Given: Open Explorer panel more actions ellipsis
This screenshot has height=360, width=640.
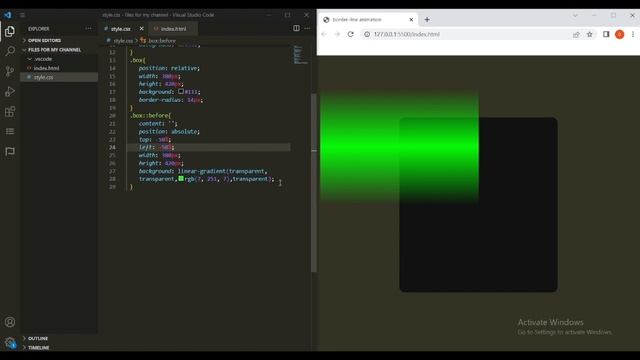Looking at the screenshot, I should (x=89, y=29).
